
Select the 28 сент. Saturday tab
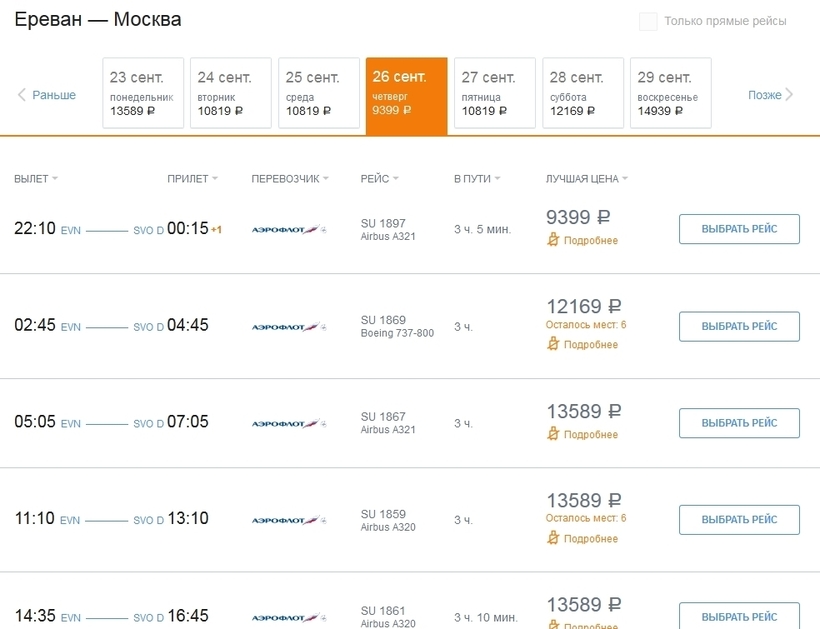tap(582, 93)
